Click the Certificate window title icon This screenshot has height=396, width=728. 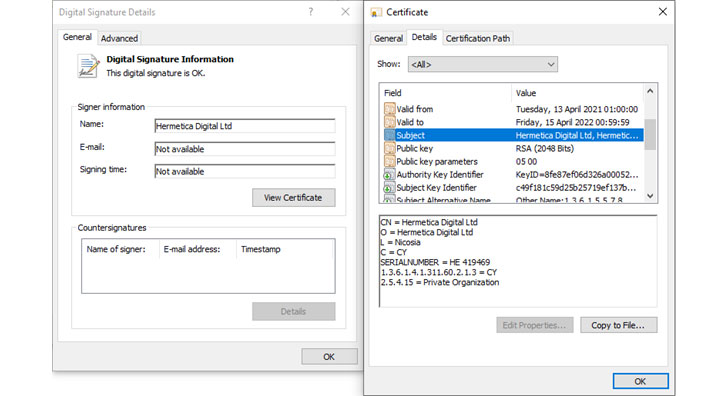[x=376, y=13]
